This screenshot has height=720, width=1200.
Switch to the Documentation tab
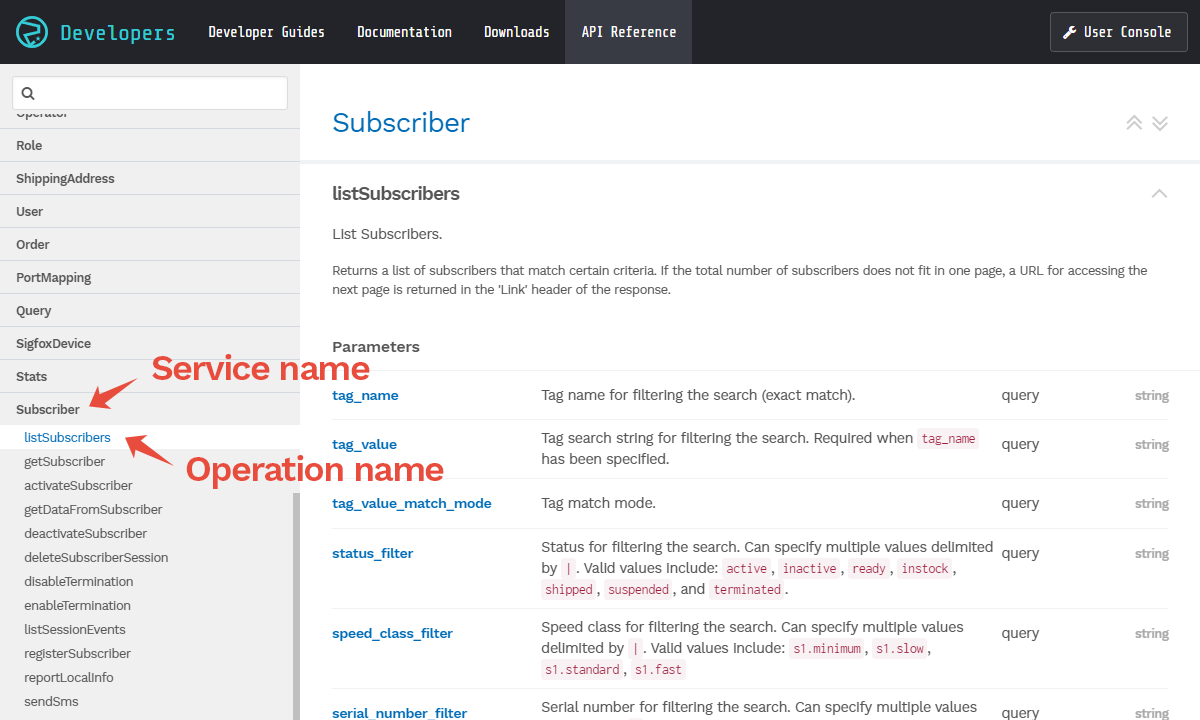pyautogui.click(x=404, y=31)
